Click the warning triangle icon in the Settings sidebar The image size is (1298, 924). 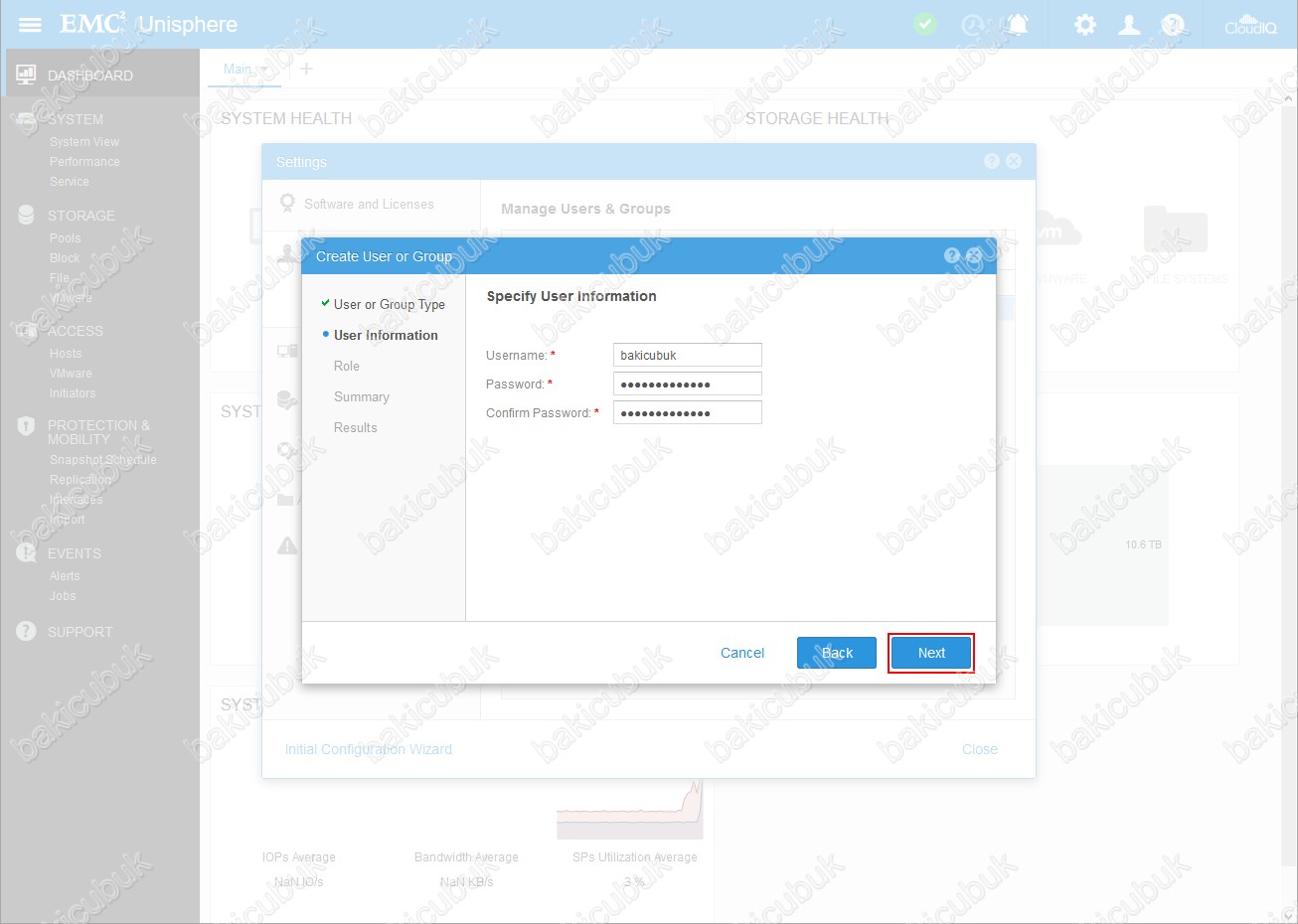[287, 545]
